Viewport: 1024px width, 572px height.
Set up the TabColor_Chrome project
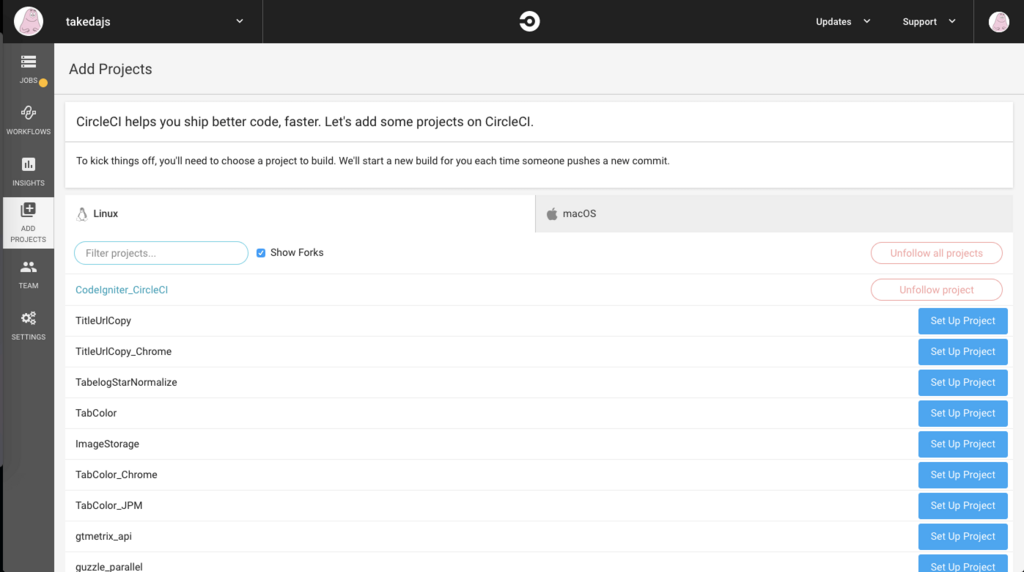coord(963,475)
